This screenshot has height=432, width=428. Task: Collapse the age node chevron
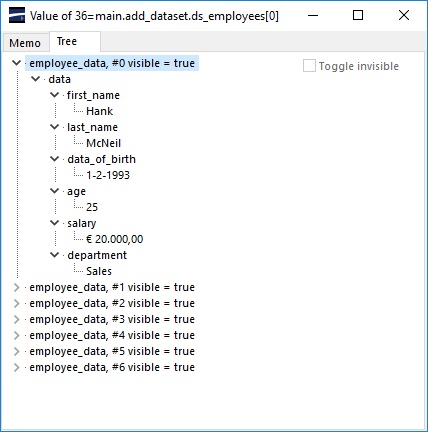[54, 191]
